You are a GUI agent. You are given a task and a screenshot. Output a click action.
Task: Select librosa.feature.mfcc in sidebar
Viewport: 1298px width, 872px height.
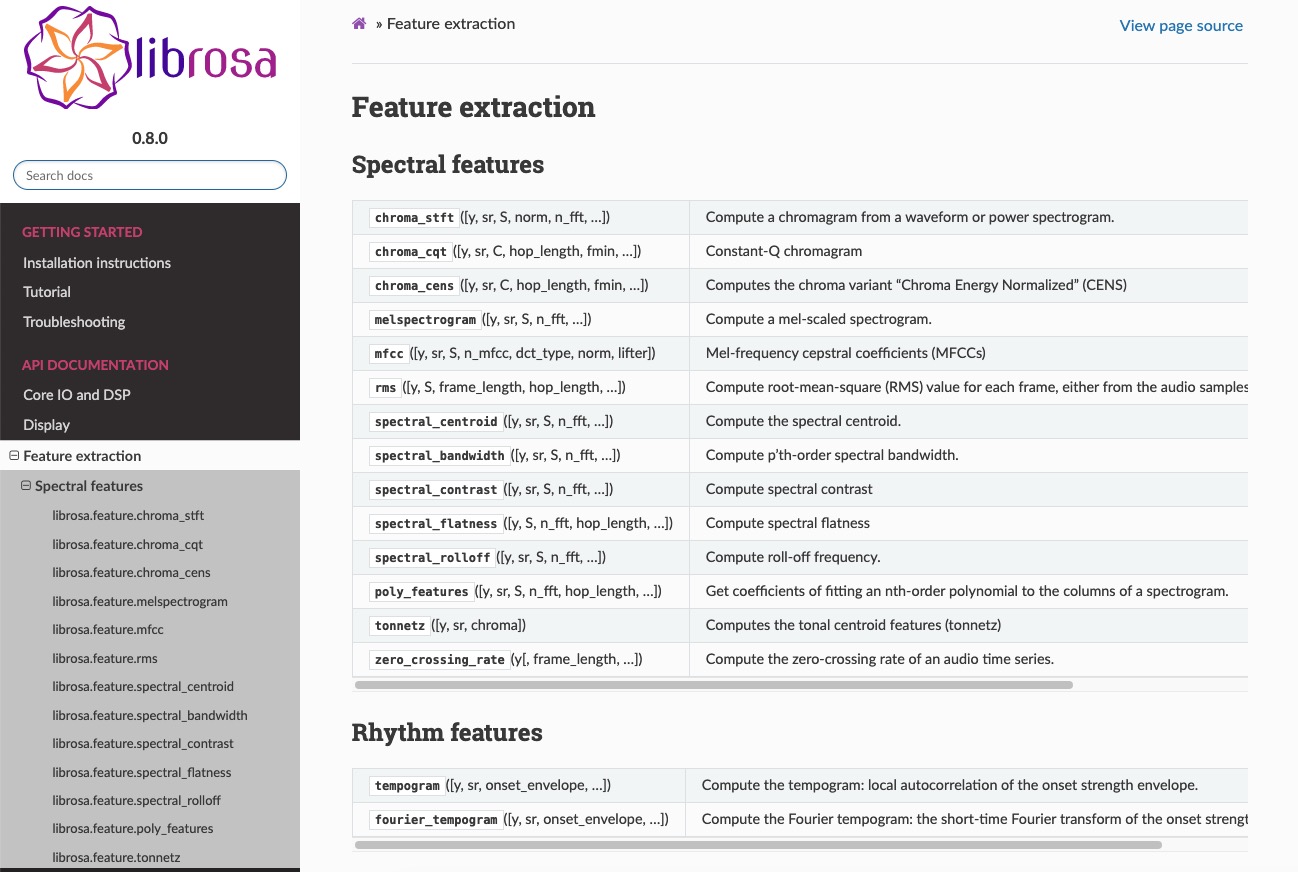coord(108,630)
